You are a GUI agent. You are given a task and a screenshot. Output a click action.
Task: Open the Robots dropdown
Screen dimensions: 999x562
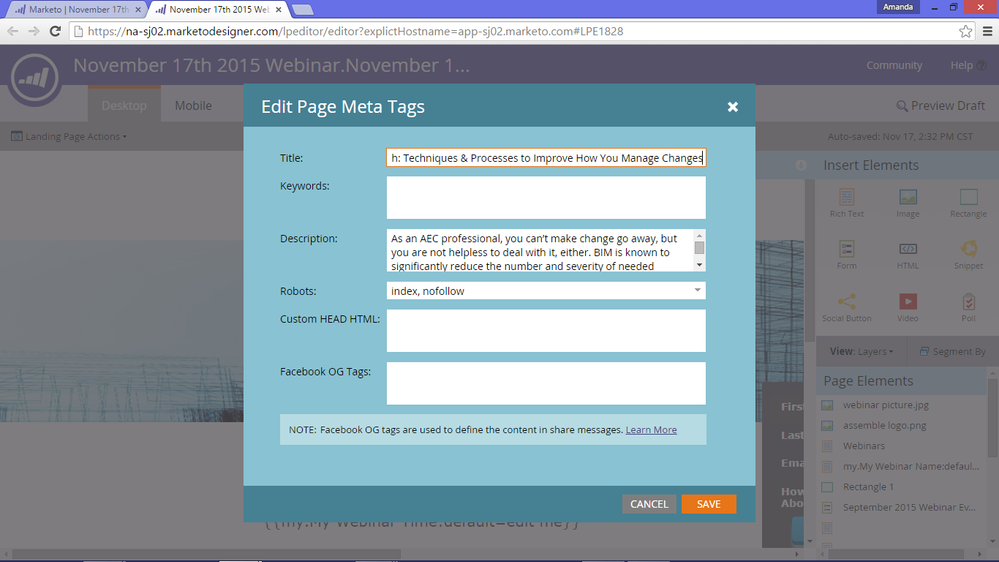[546, 291]
